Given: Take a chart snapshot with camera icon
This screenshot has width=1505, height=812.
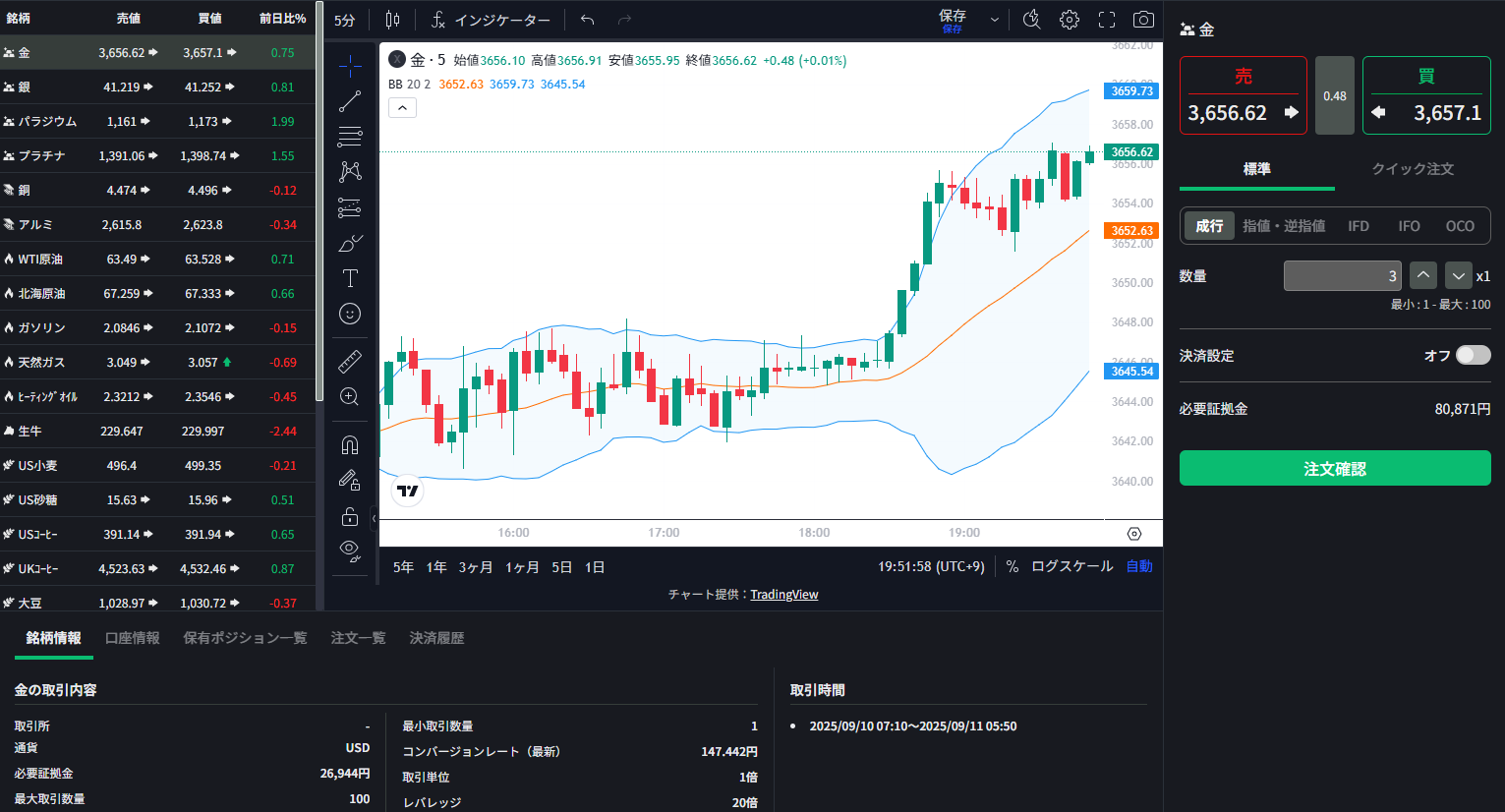Looking at the screenshot, I should [1143, 20].
